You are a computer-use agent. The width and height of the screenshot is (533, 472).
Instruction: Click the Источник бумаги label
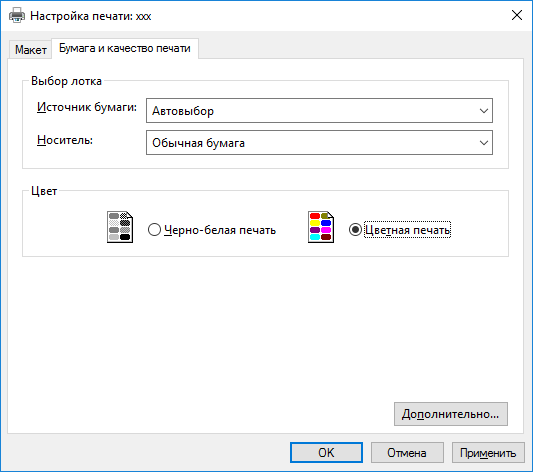pos(87,107)
